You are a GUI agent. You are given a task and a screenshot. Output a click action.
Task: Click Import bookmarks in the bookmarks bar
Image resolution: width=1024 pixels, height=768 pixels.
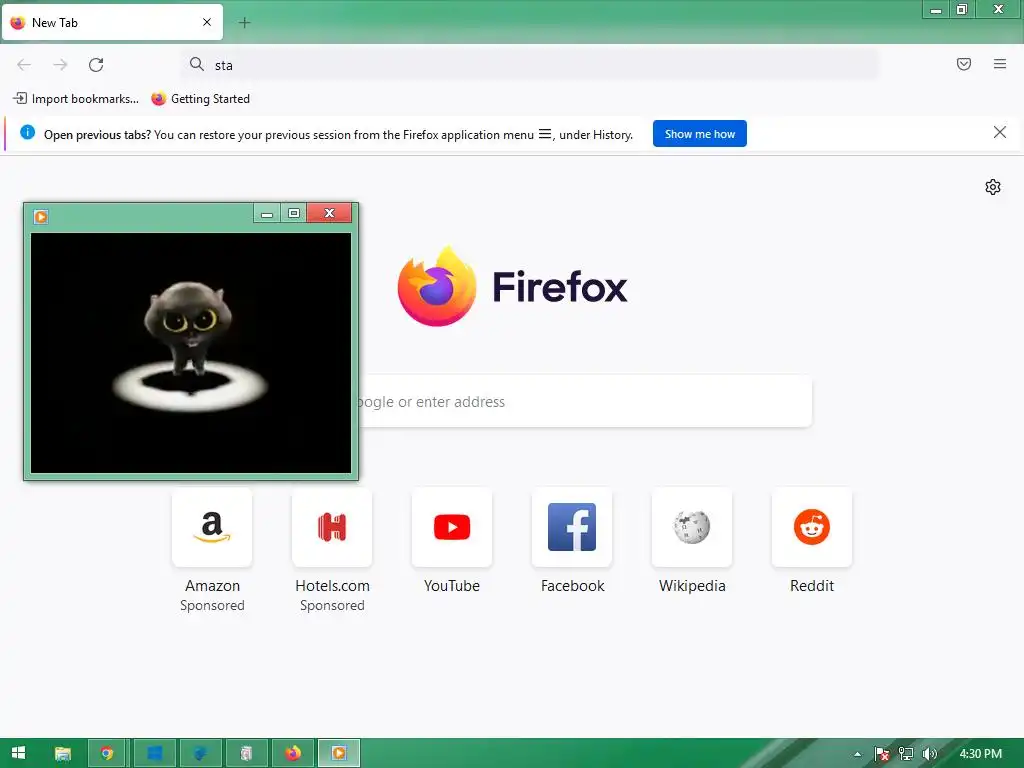(76, 99)
